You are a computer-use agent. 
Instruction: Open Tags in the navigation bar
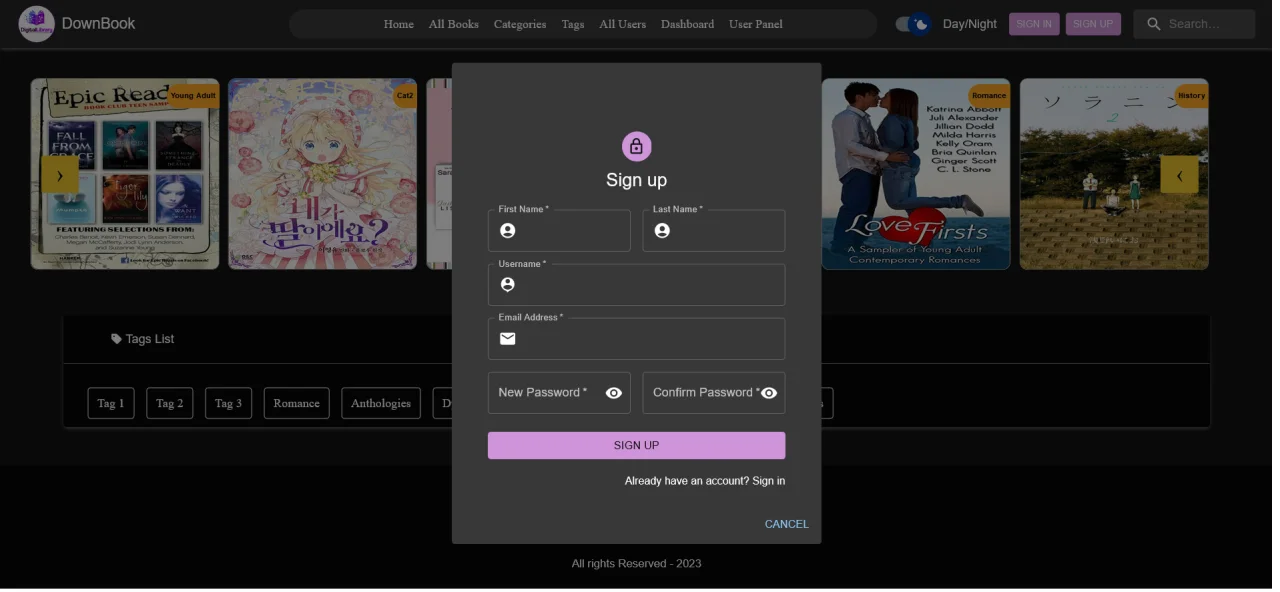573,24
